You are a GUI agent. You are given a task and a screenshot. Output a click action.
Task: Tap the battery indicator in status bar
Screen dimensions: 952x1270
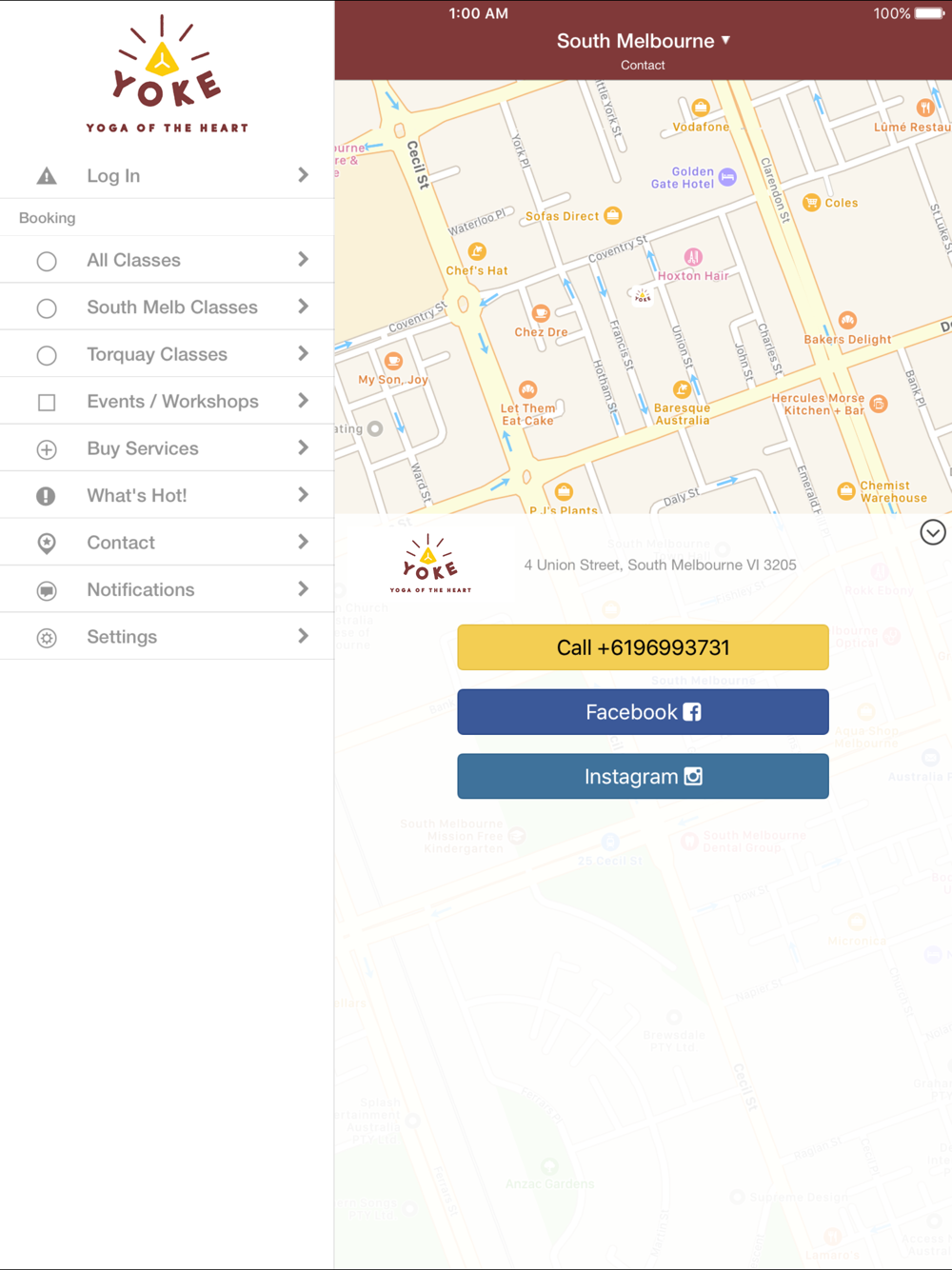(930, 13)
